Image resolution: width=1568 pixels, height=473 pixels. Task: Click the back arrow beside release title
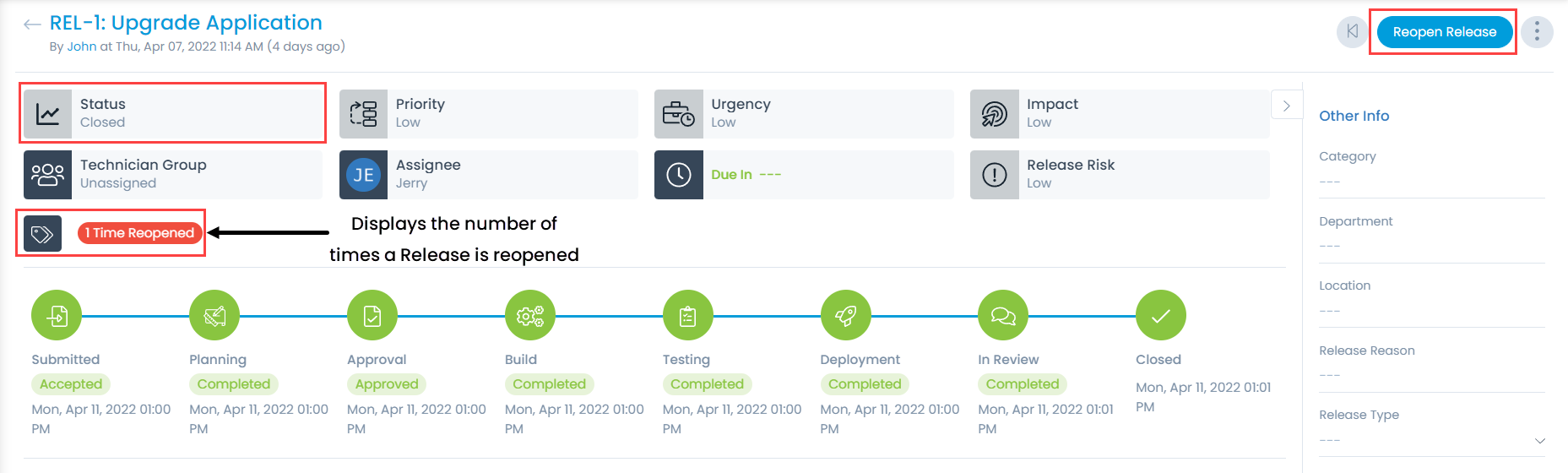tap(32, 24)
